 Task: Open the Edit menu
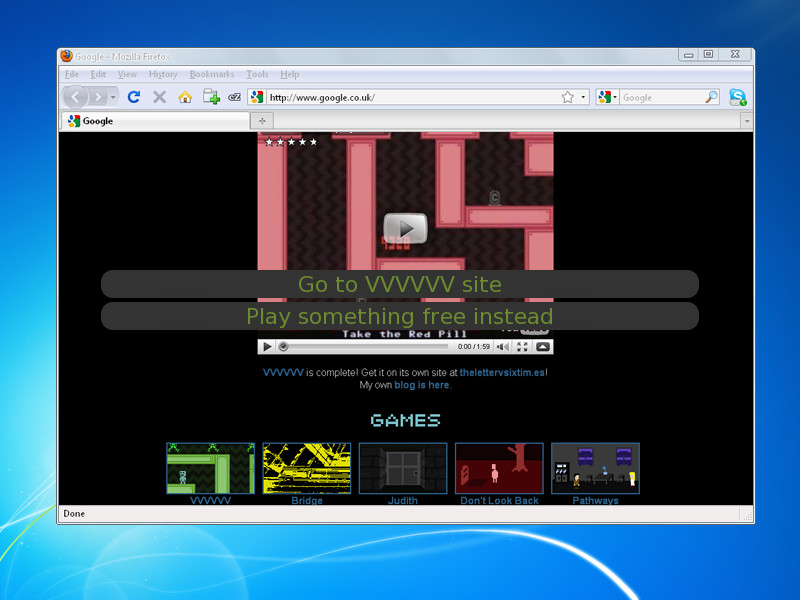(98, 74)
